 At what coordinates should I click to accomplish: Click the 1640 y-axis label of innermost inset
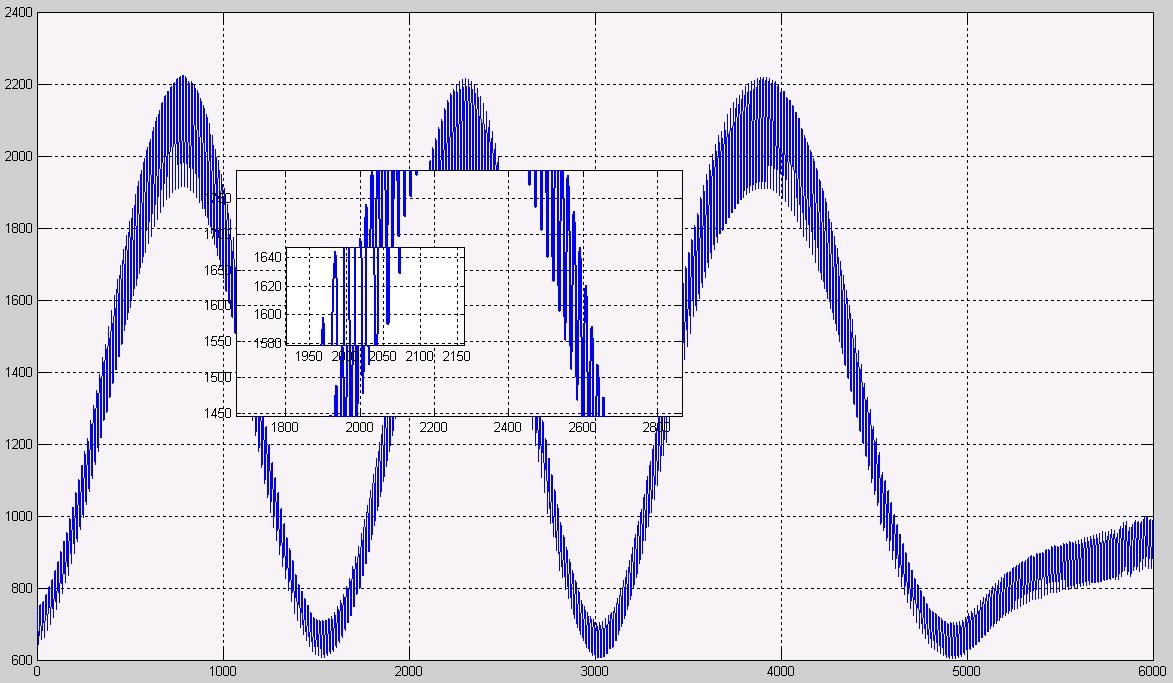[x=268, y=257]
